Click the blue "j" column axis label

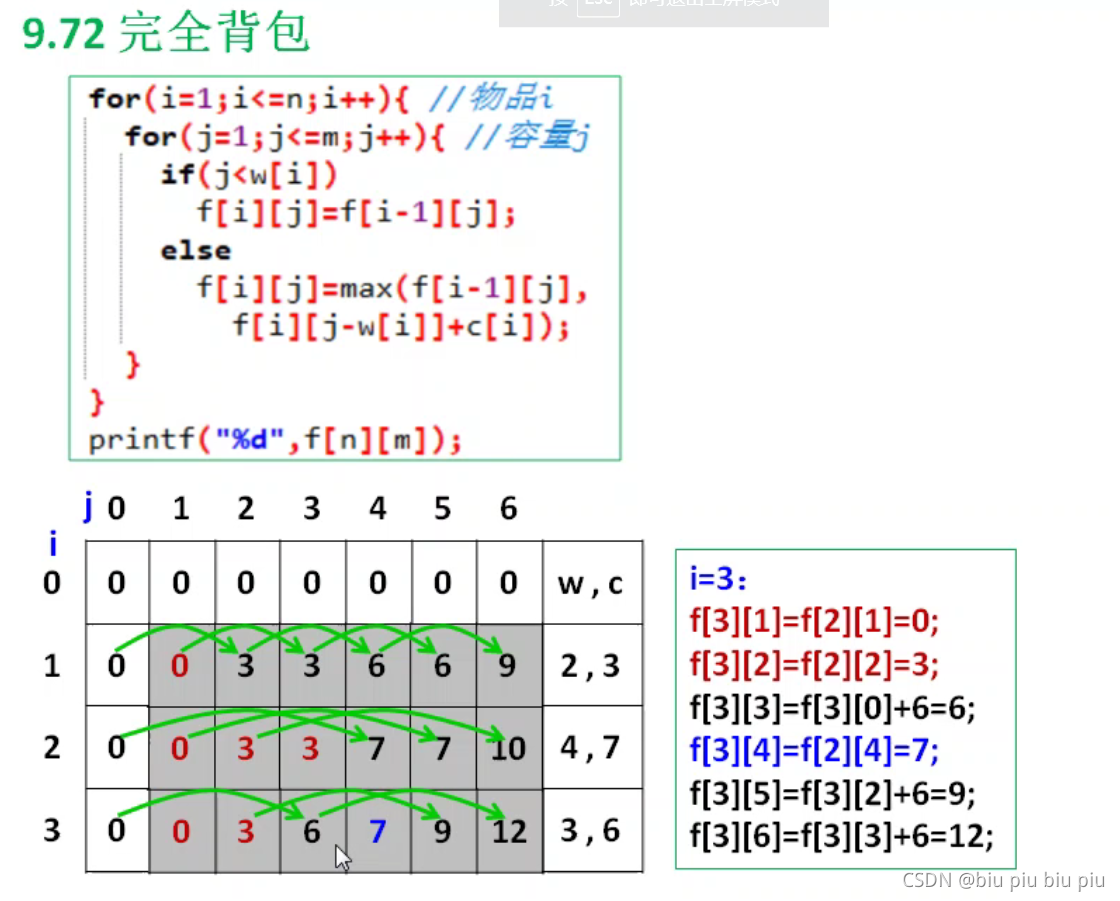[88, 507]
